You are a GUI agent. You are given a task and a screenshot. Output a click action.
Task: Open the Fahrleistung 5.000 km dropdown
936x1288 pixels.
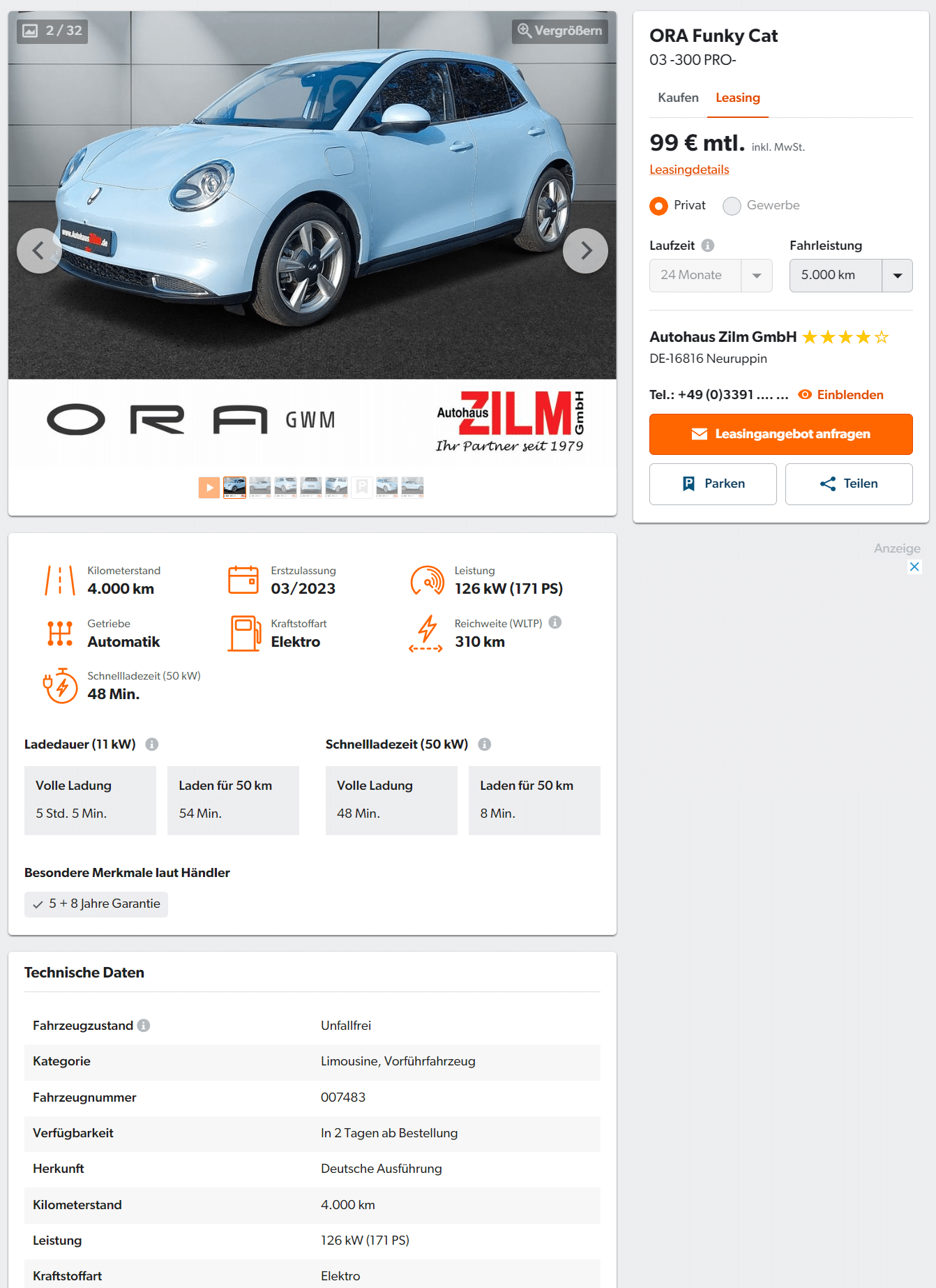[851, 276]
